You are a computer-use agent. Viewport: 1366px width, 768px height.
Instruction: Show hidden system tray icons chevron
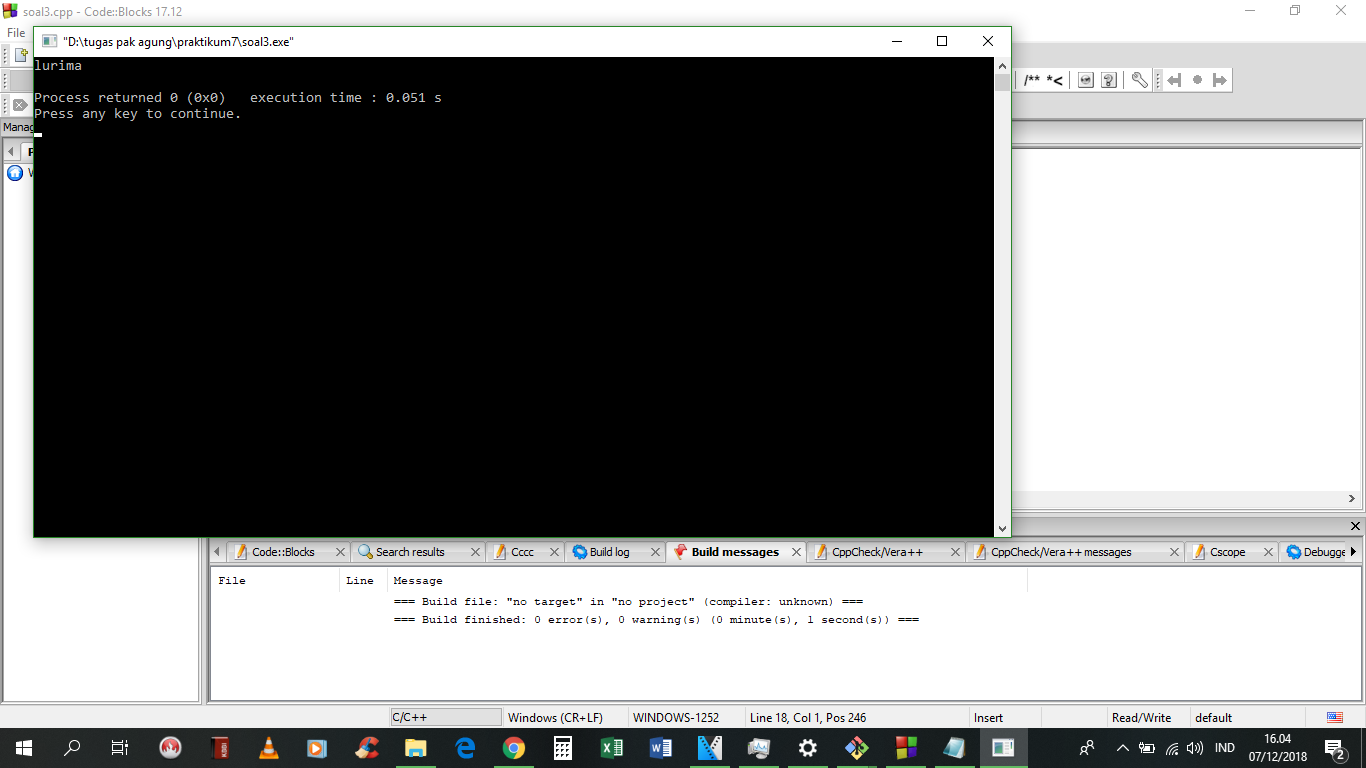[x=1122, y=748]
